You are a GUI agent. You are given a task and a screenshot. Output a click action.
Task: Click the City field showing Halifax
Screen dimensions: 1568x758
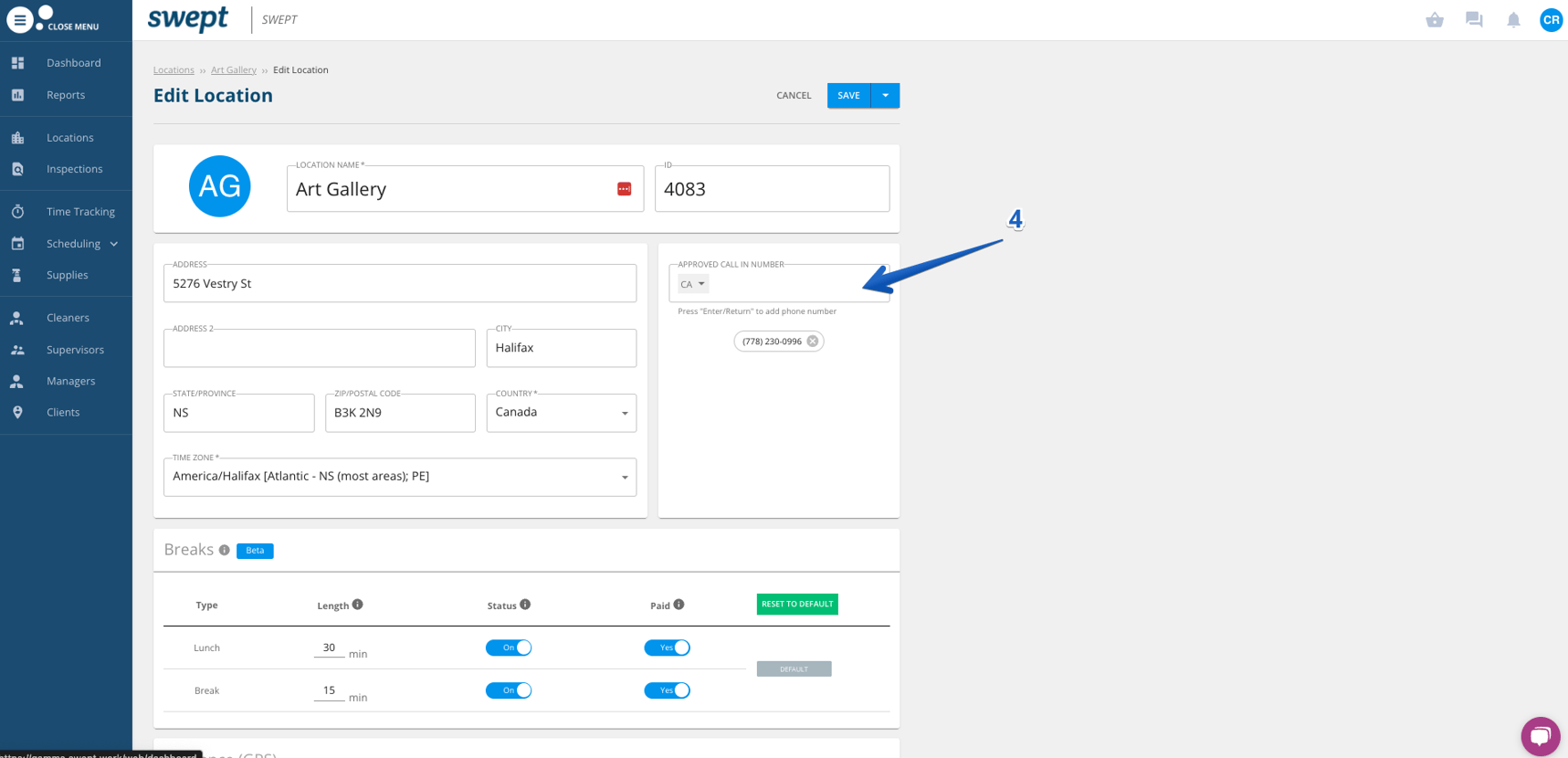[x=562, y=348]
